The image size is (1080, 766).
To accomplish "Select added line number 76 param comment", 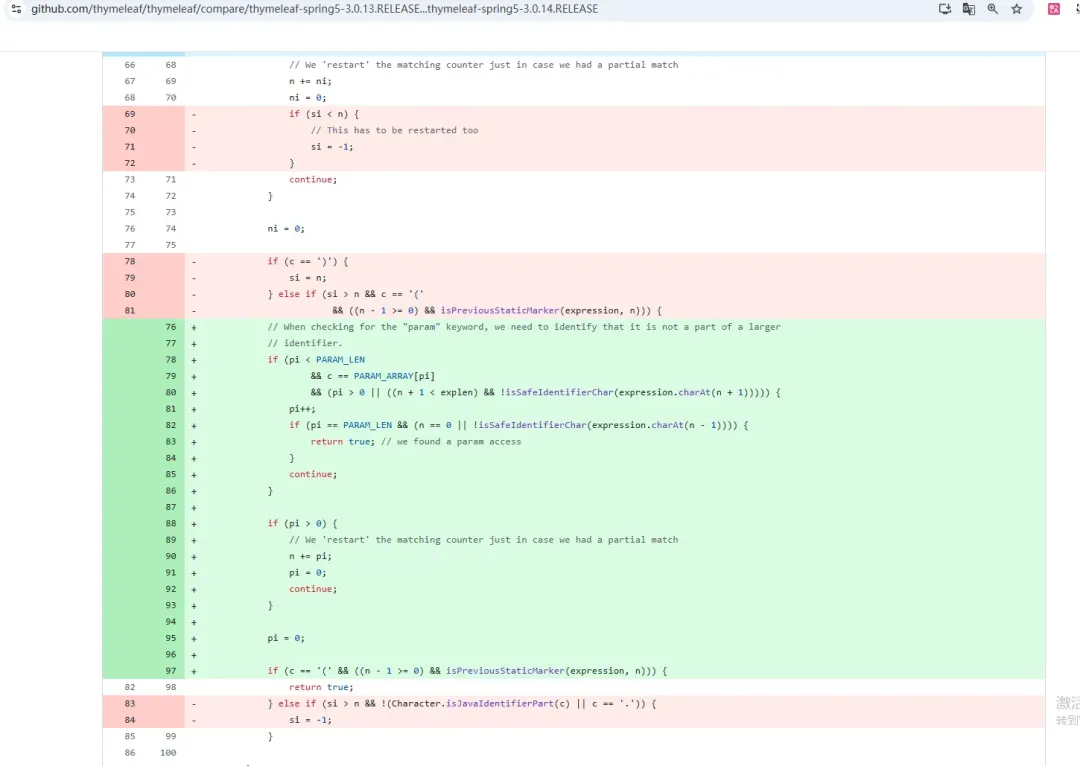I will point(171,327).
